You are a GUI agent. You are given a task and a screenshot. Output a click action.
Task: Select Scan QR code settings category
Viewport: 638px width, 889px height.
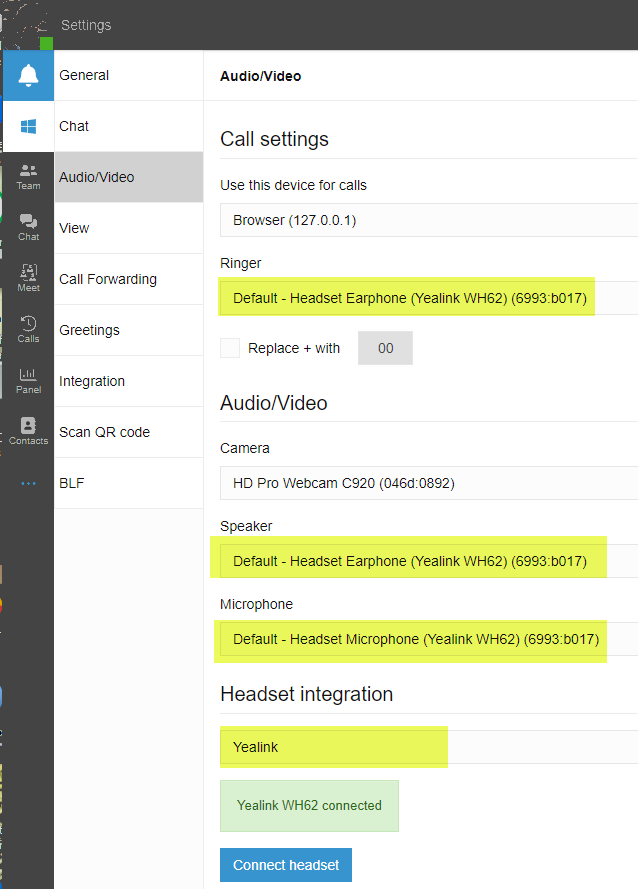[129, 433]
